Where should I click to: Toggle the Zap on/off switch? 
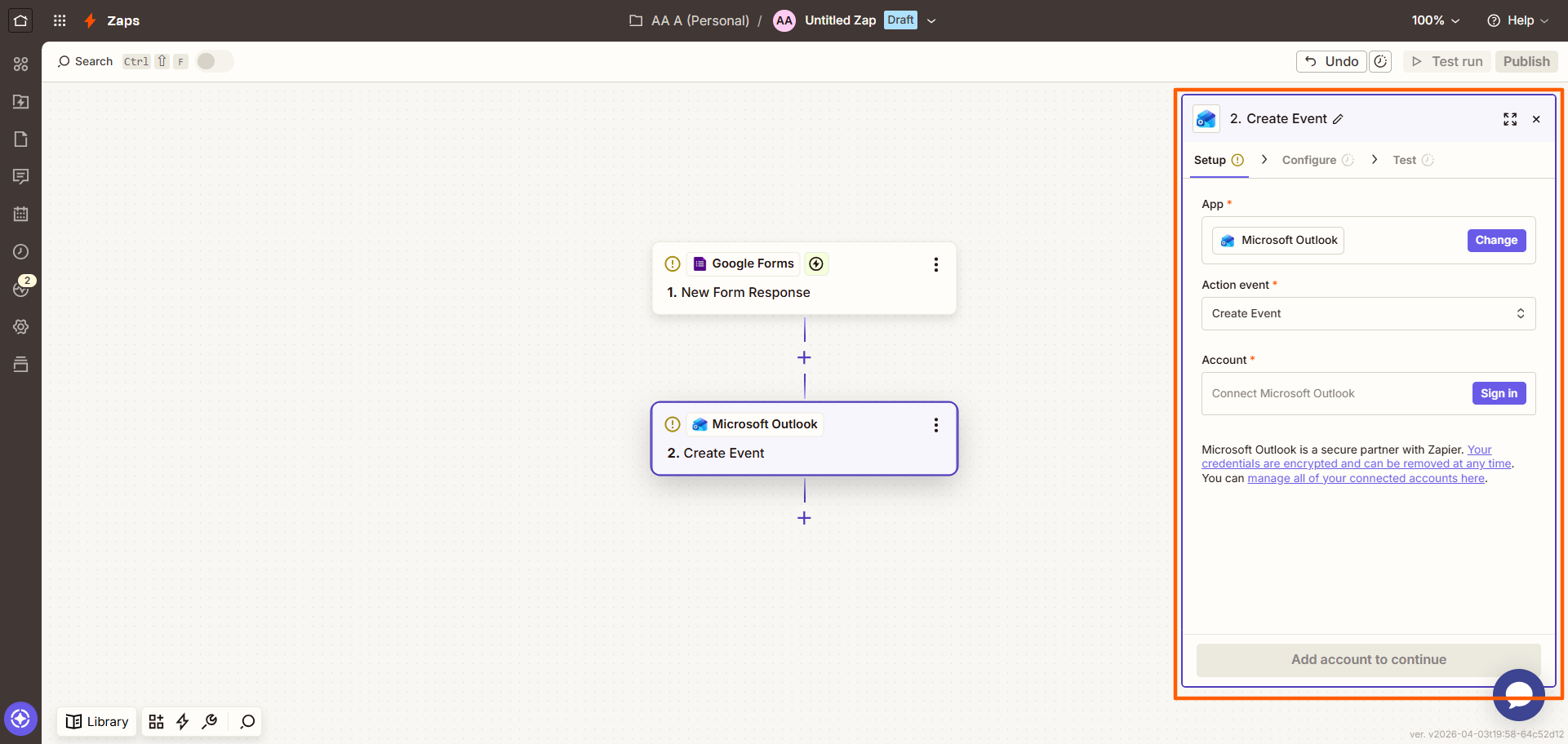pos(215,61)
